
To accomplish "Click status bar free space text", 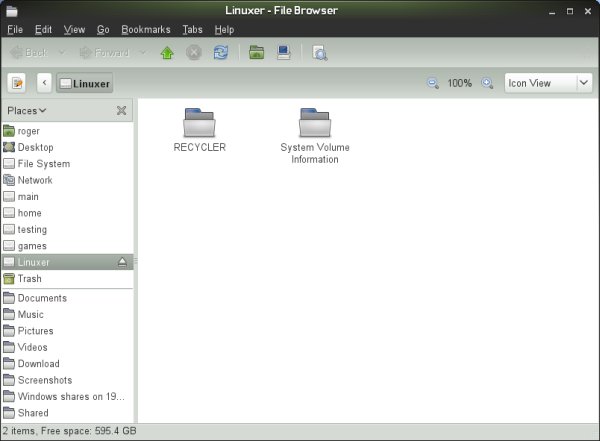I will (88, 431).
